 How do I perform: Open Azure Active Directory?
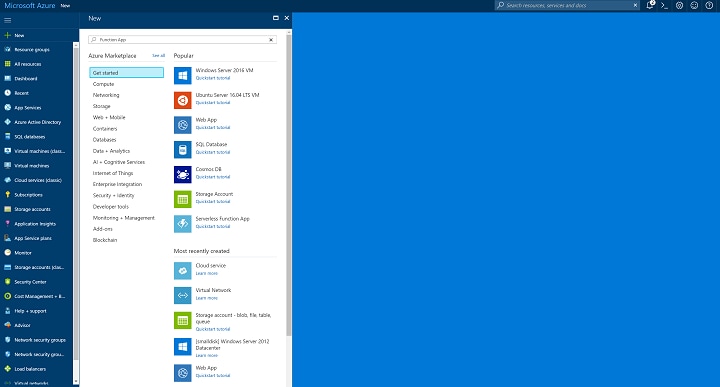(x=36, y=122)
